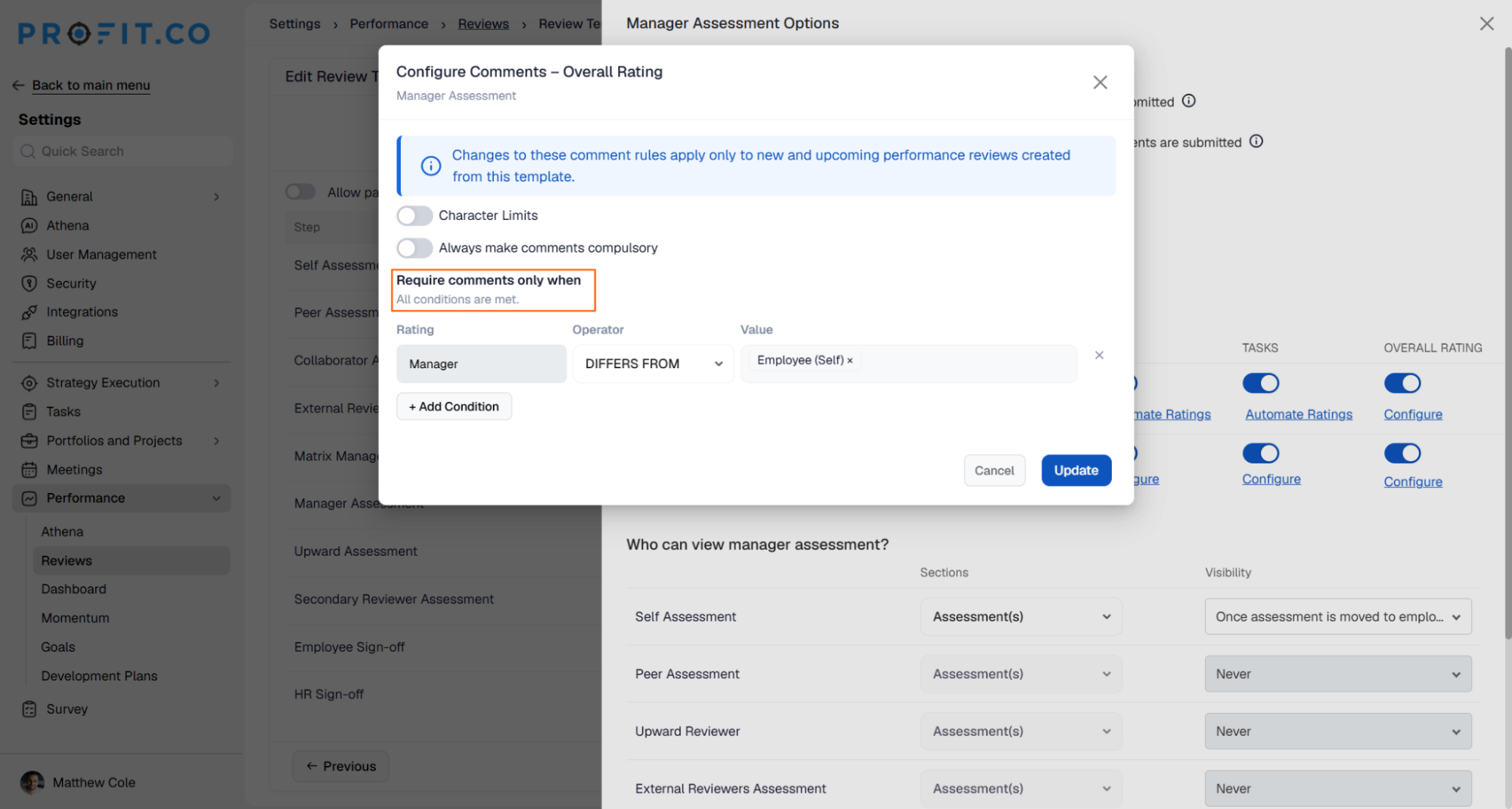
Task: Toggle Tasks switch in second row
Action: (1260, 453)
